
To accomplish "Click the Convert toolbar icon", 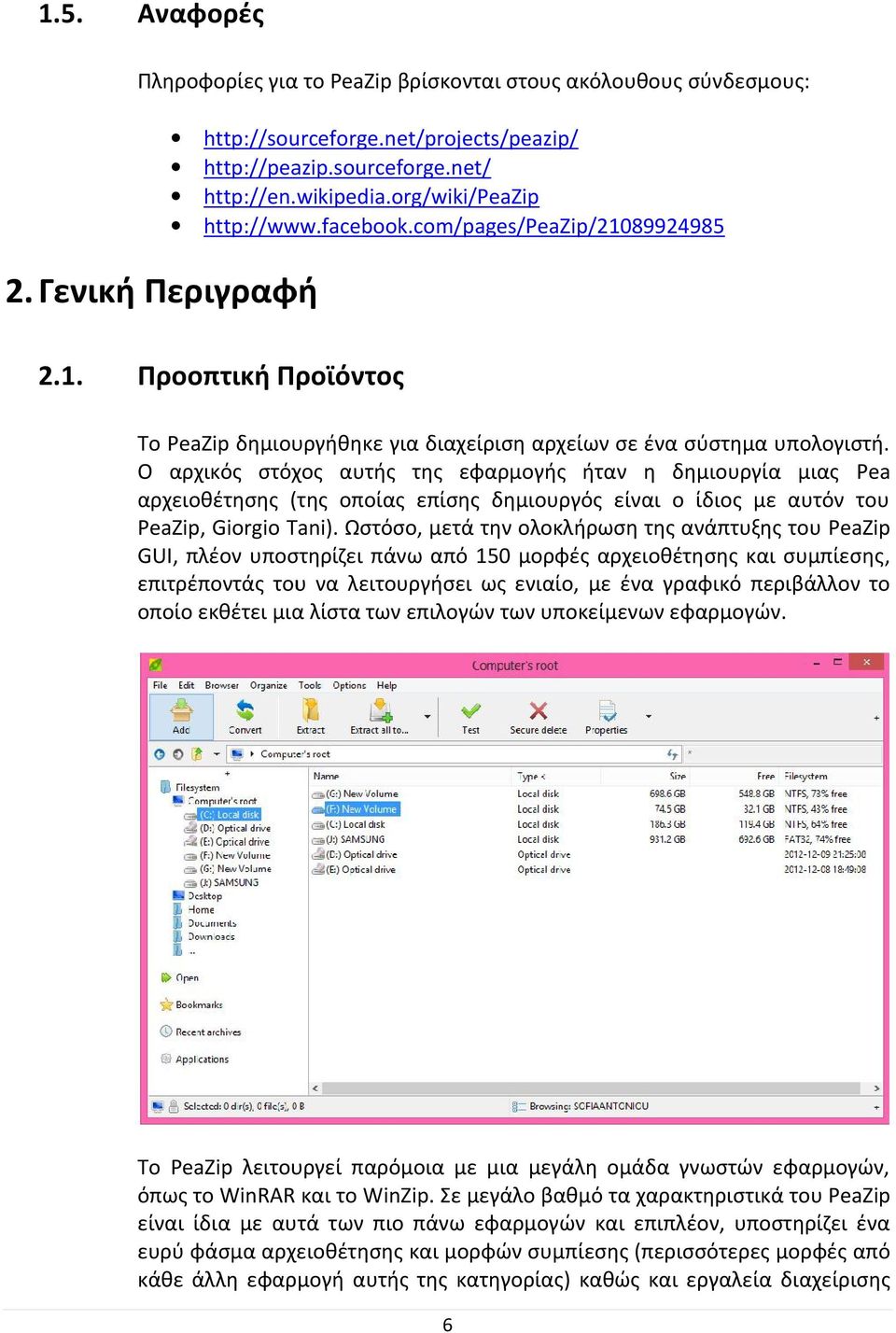I will [x=245, y=710].
